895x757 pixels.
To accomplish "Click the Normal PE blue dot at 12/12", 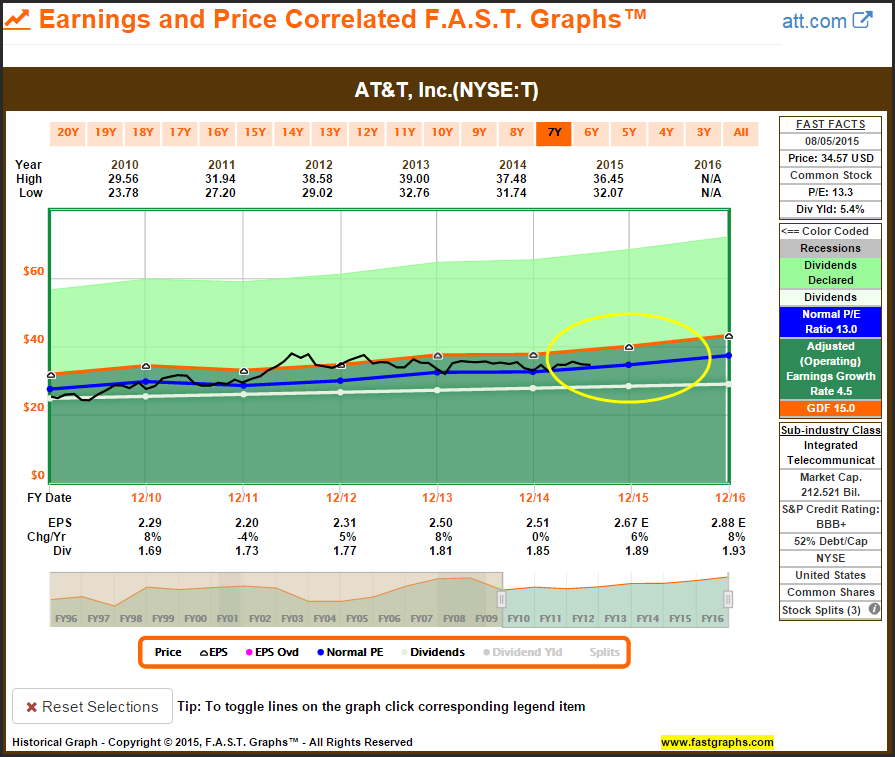I will (340, 380).
